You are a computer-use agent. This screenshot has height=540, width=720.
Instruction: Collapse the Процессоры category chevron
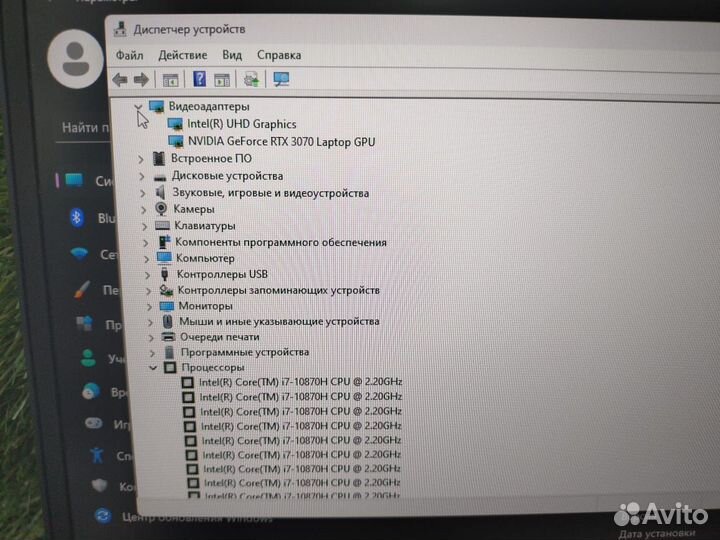(x=153, y=367)
